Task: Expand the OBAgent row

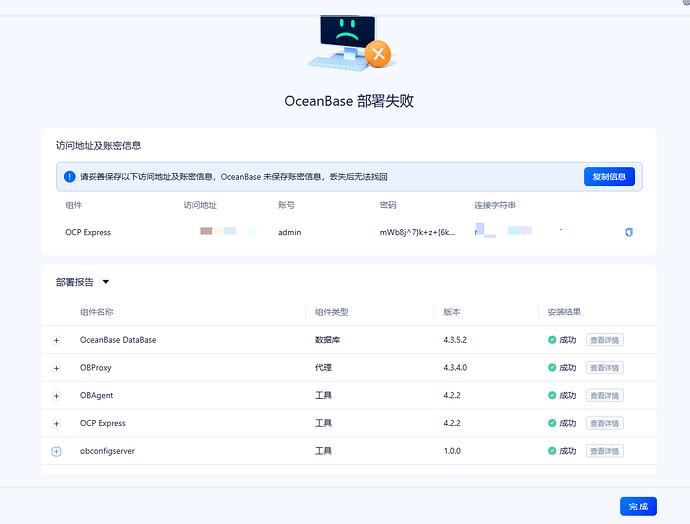Action: click(x=56, y=396)
